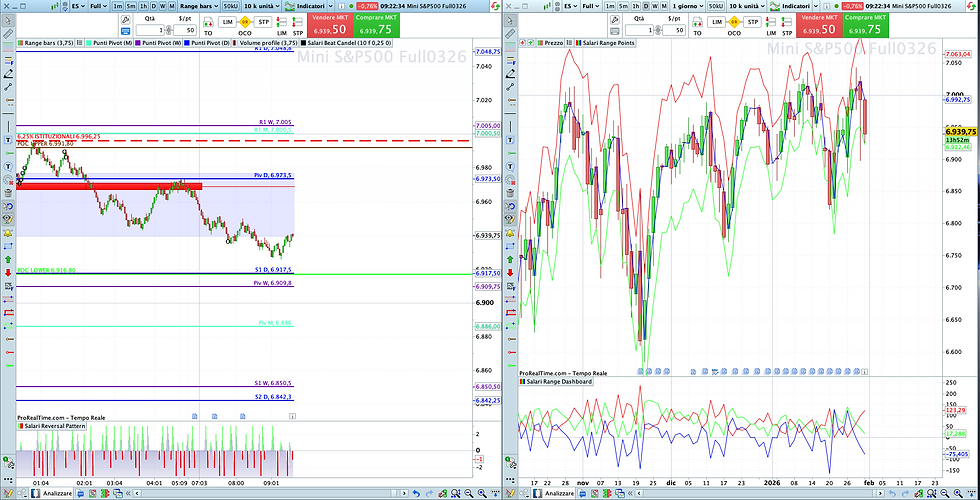Open the wrench settings icon in right order bar
This screenshot has width=980, height=500.
[614, 20]
